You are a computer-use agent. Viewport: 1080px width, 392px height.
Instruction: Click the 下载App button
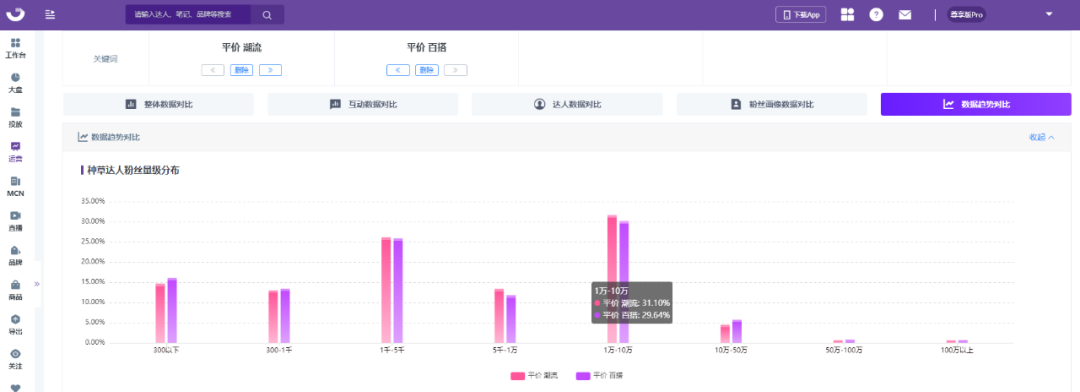800,14
